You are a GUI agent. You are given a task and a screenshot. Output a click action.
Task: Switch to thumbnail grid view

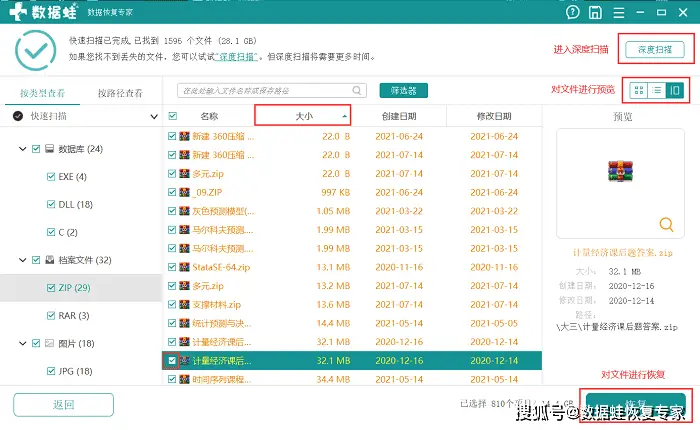639,90
